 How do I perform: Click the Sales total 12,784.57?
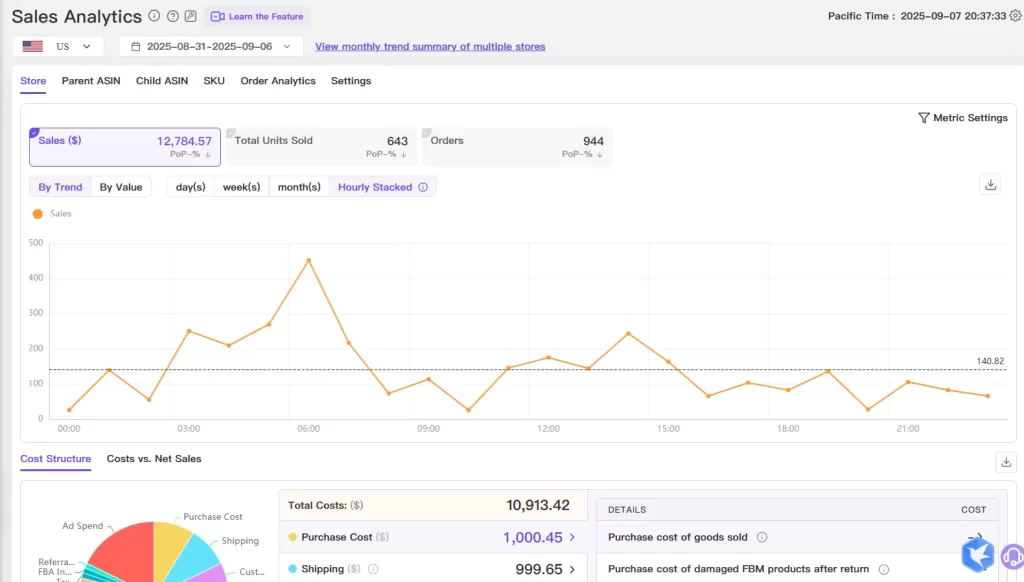(184, 141)
